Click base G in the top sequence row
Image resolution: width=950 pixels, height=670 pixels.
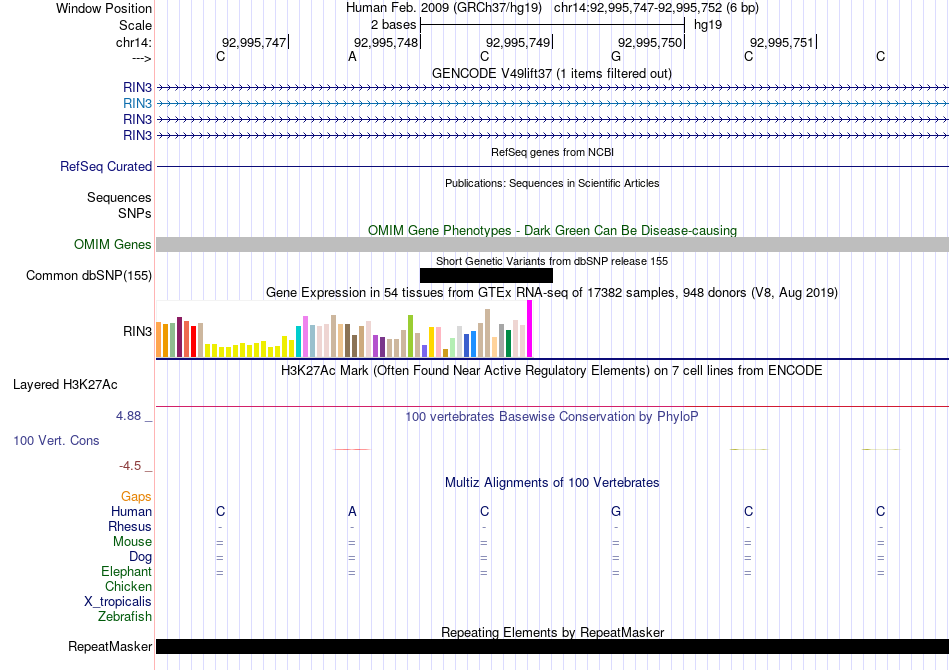tap(616, 56)
